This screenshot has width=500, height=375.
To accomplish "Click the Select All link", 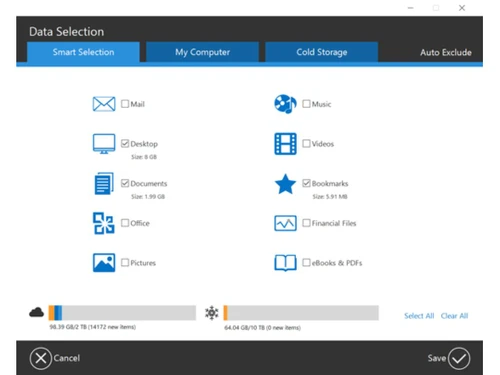I will tap(419, 316).
